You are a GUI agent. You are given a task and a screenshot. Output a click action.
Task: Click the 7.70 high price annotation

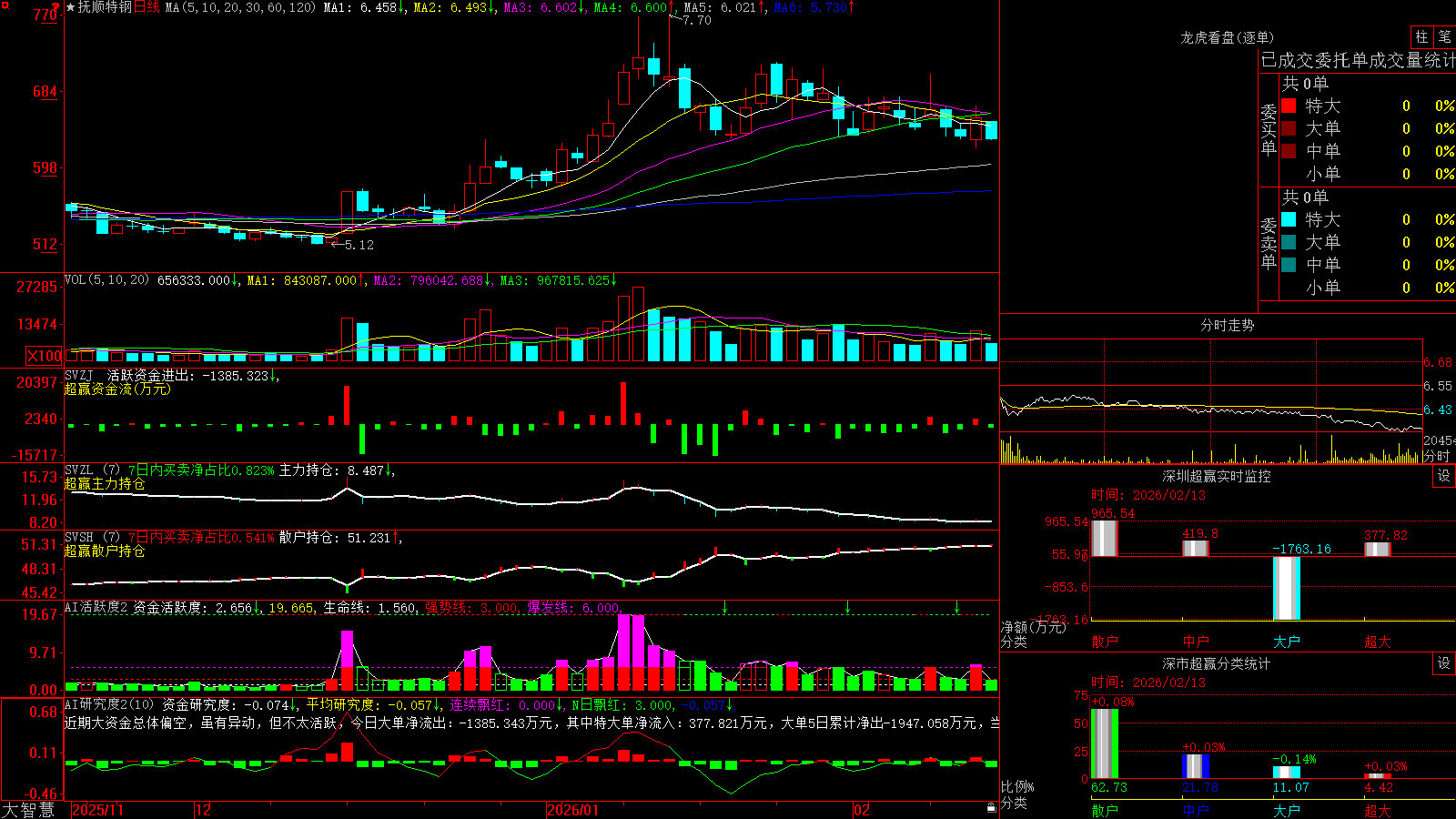(x=697, y=20)
